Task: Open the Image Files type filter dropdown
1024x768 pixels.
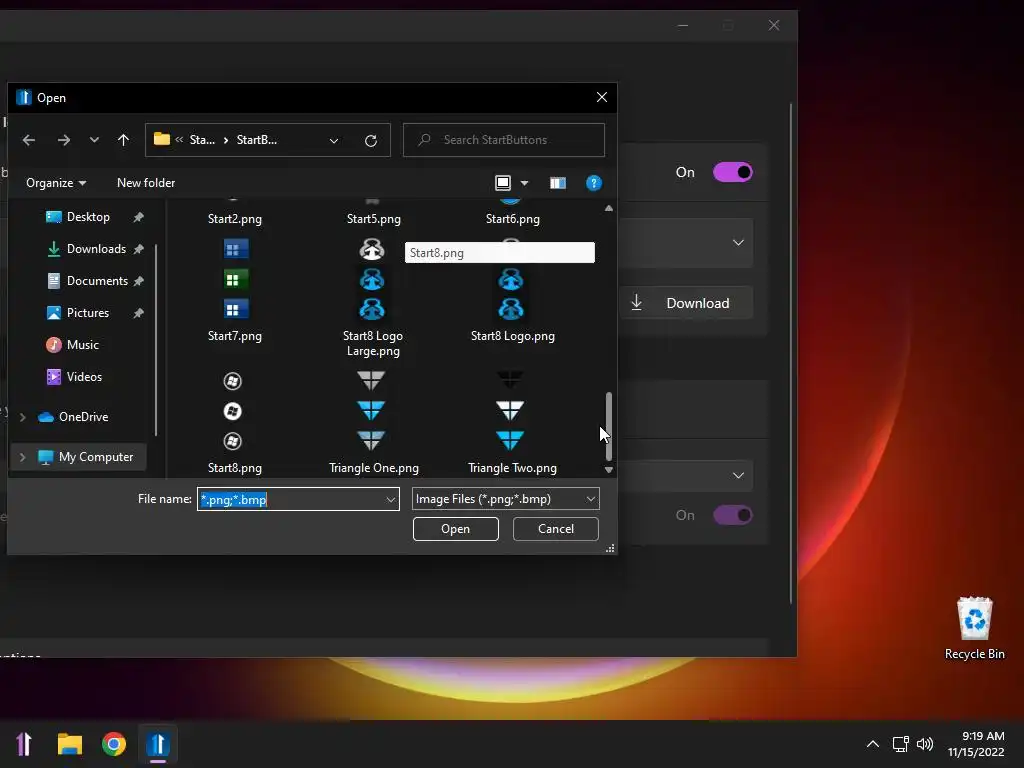Action: [x=505, y=499]
